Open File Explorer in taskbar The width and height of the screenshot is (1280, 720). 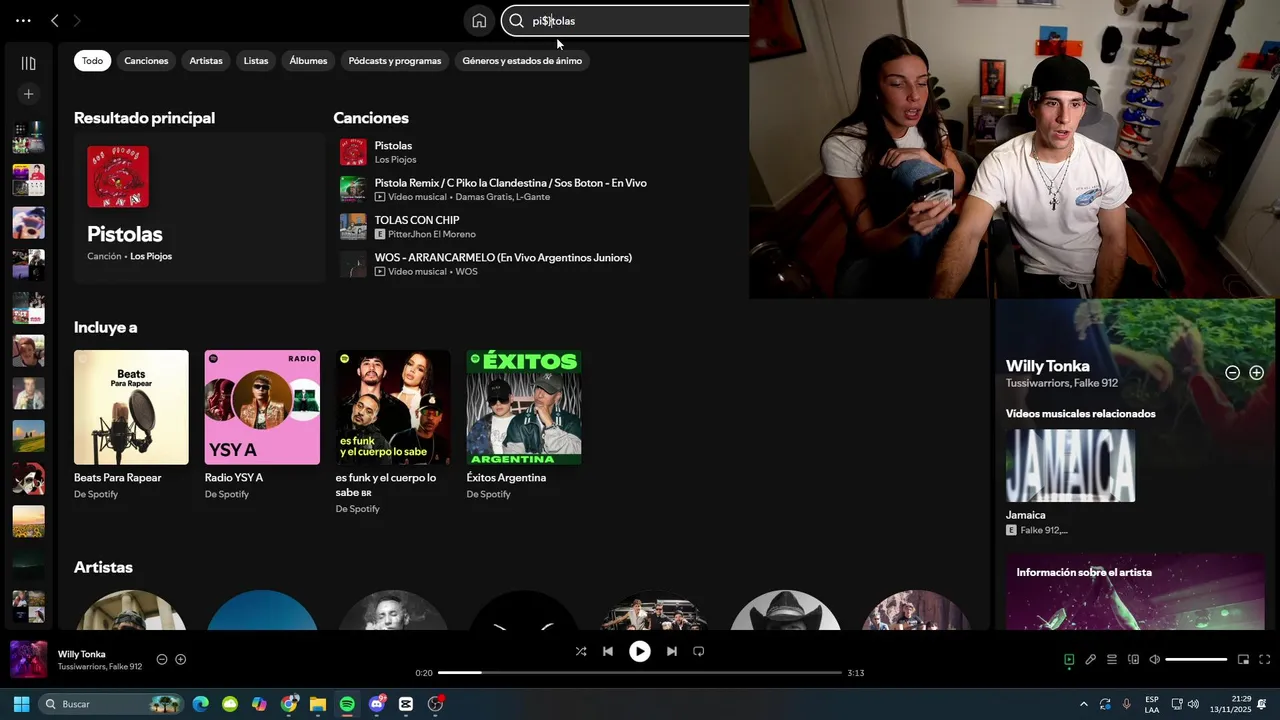318,704
